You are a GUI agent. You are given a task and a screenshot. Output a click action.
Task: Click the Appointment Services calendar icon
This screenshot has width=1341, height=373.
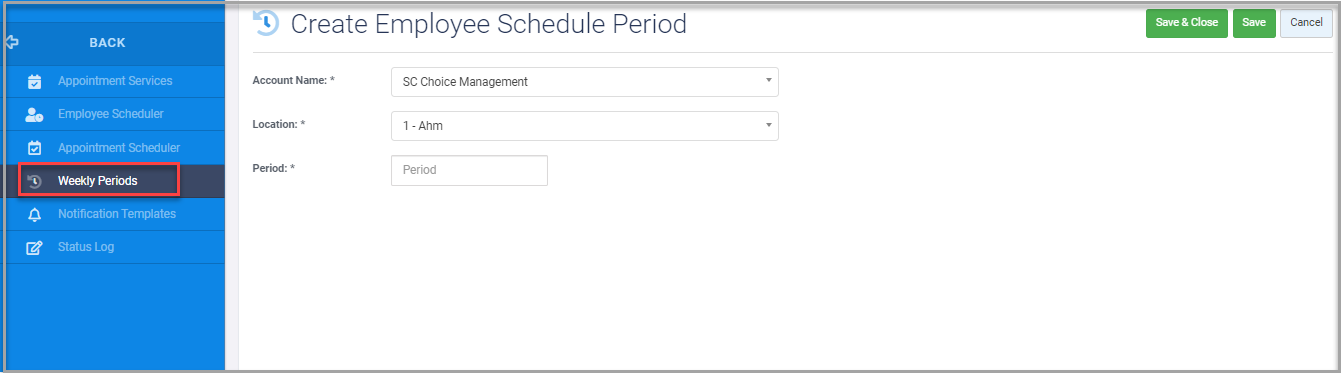click(x=34, y=82)
